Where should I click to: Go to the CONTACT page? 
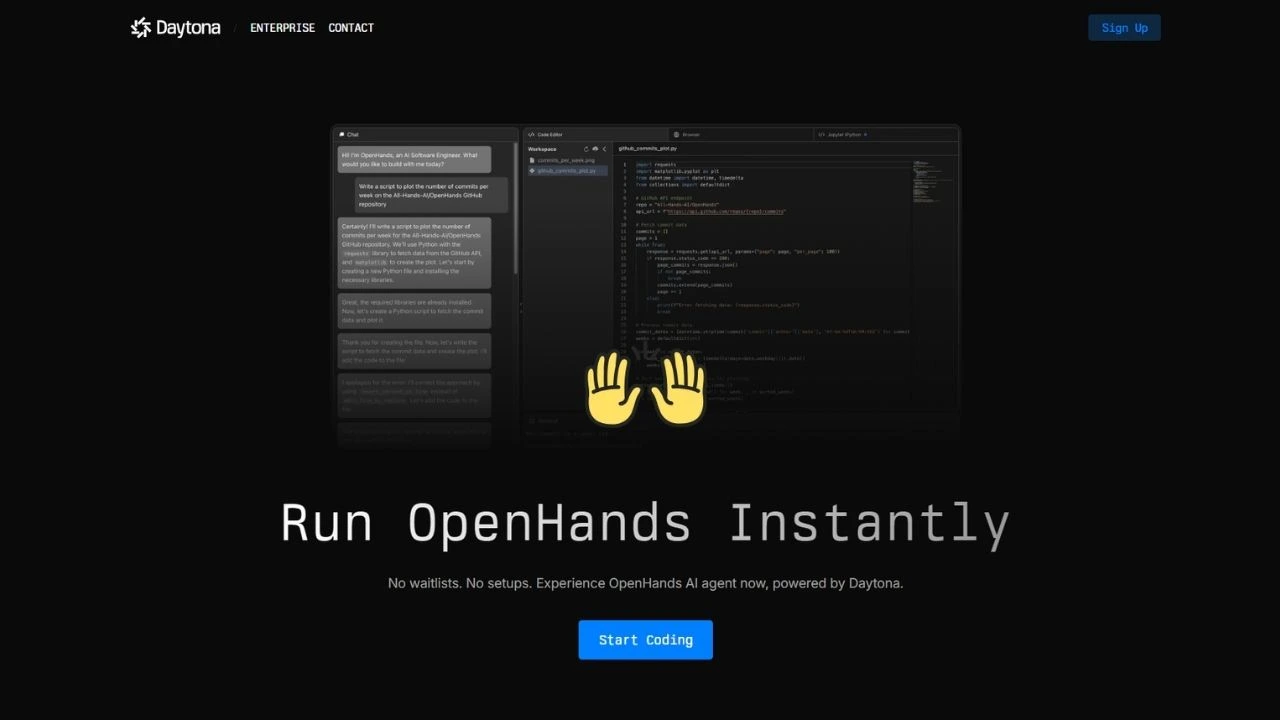pos(351,28)
